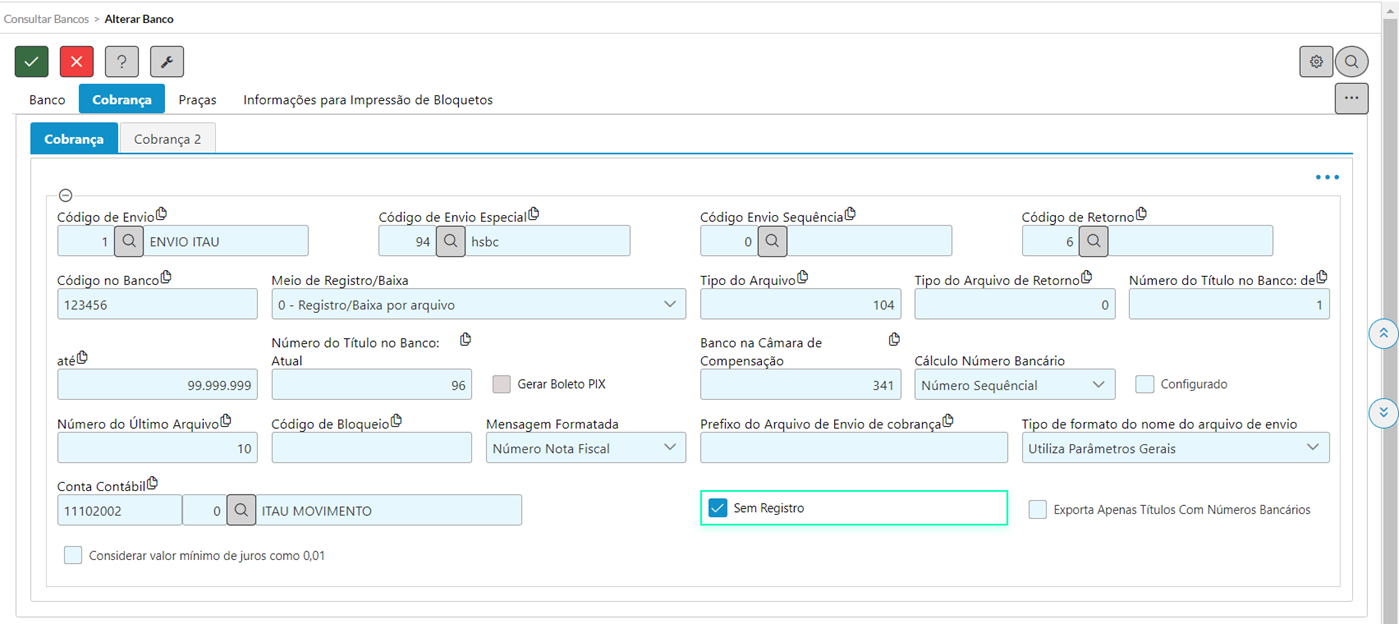Open the Mensagem Formatada dropdown
Viewport: 1399px width, 624px height.
(585, 448)
